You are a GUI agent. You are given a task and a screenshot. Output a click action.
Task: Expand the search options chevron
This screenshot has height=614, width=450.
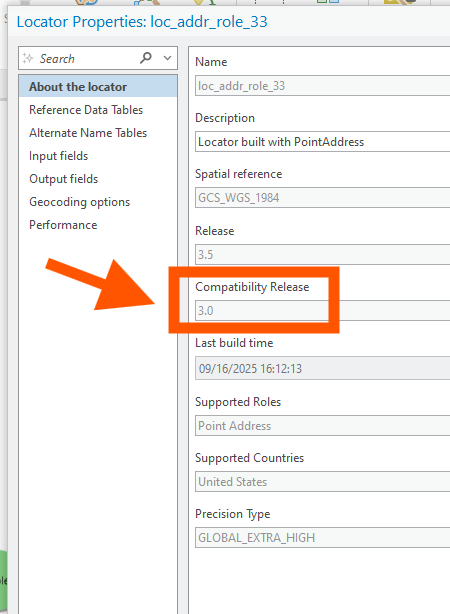(167, 58)
